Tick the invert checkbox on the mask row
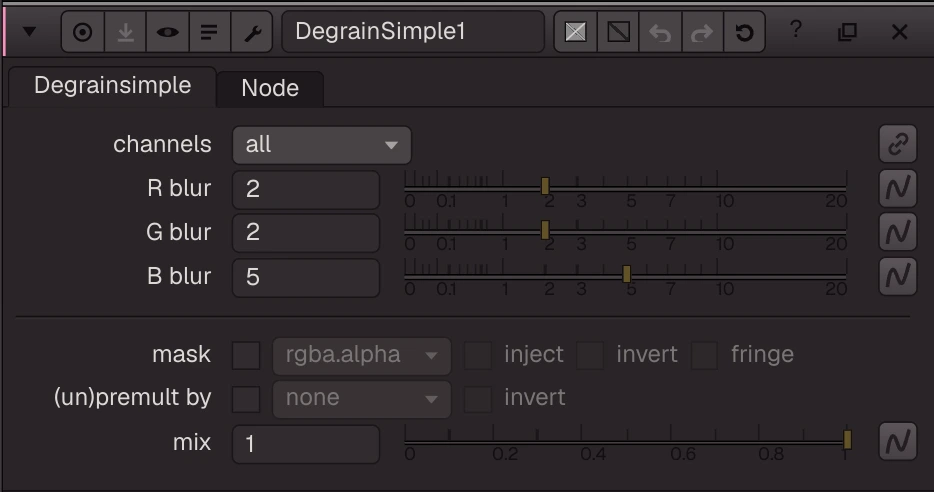934x492 pixels. click(x=590, y=356)
